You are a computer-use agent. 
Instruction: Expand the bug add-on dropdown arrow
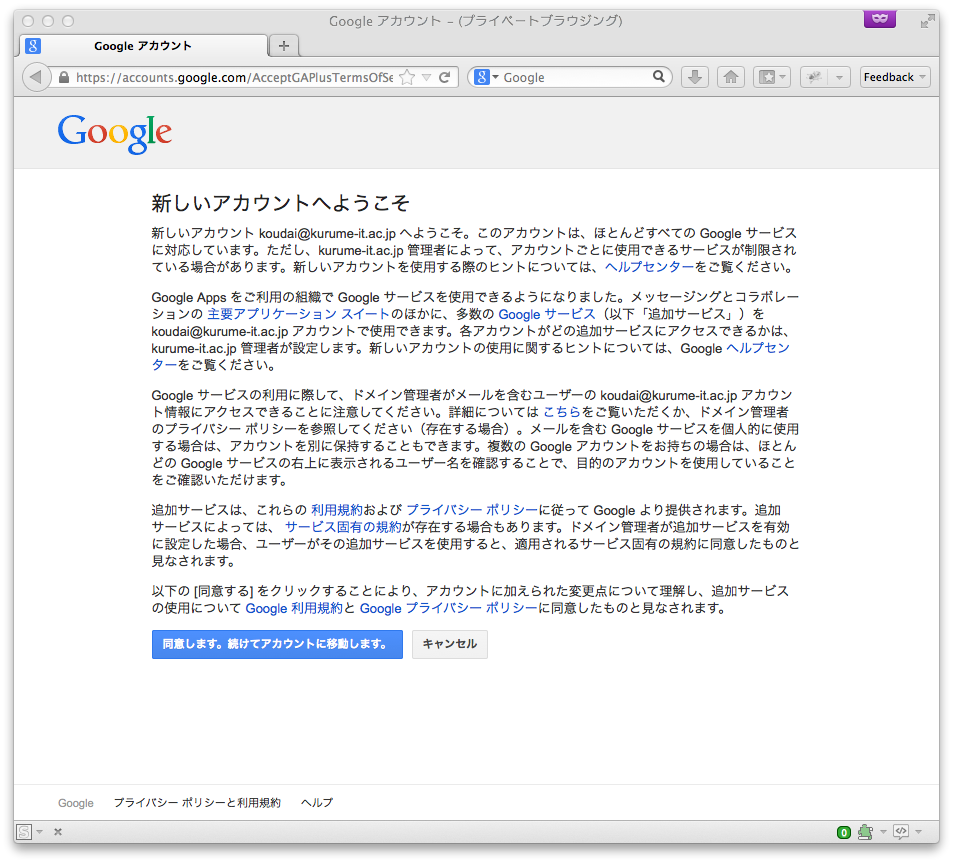click(839, 77)
